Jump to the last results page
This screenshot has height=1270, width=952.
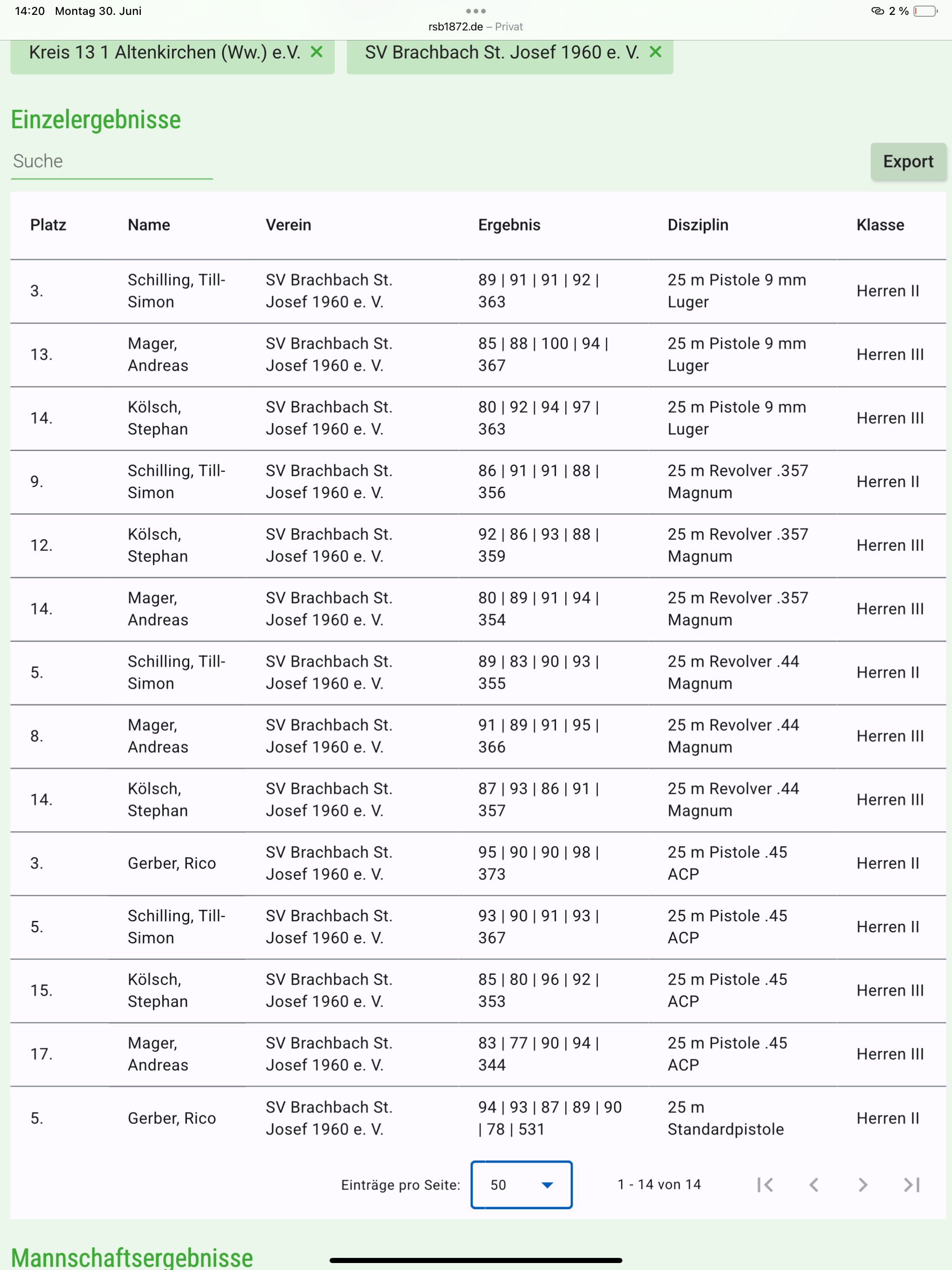coord(911,1184)
